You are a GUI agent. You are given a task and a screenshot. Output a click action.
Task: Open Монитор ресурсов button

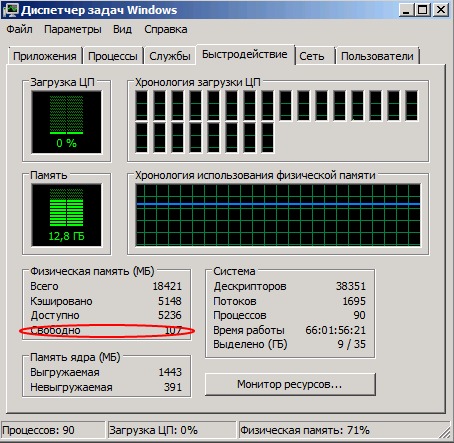pos(290,384)
